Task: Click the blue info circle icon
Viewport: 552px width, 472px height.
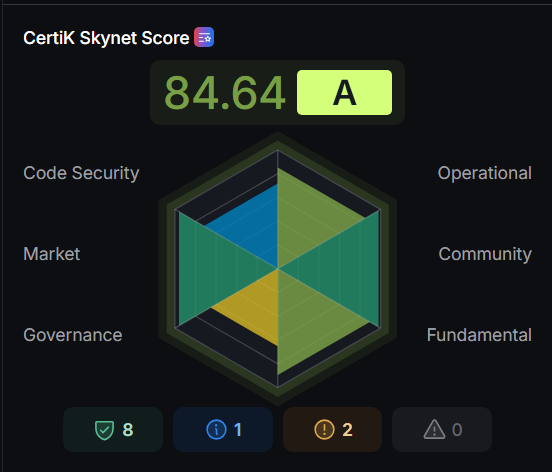Action: click(x=216, y=429)
